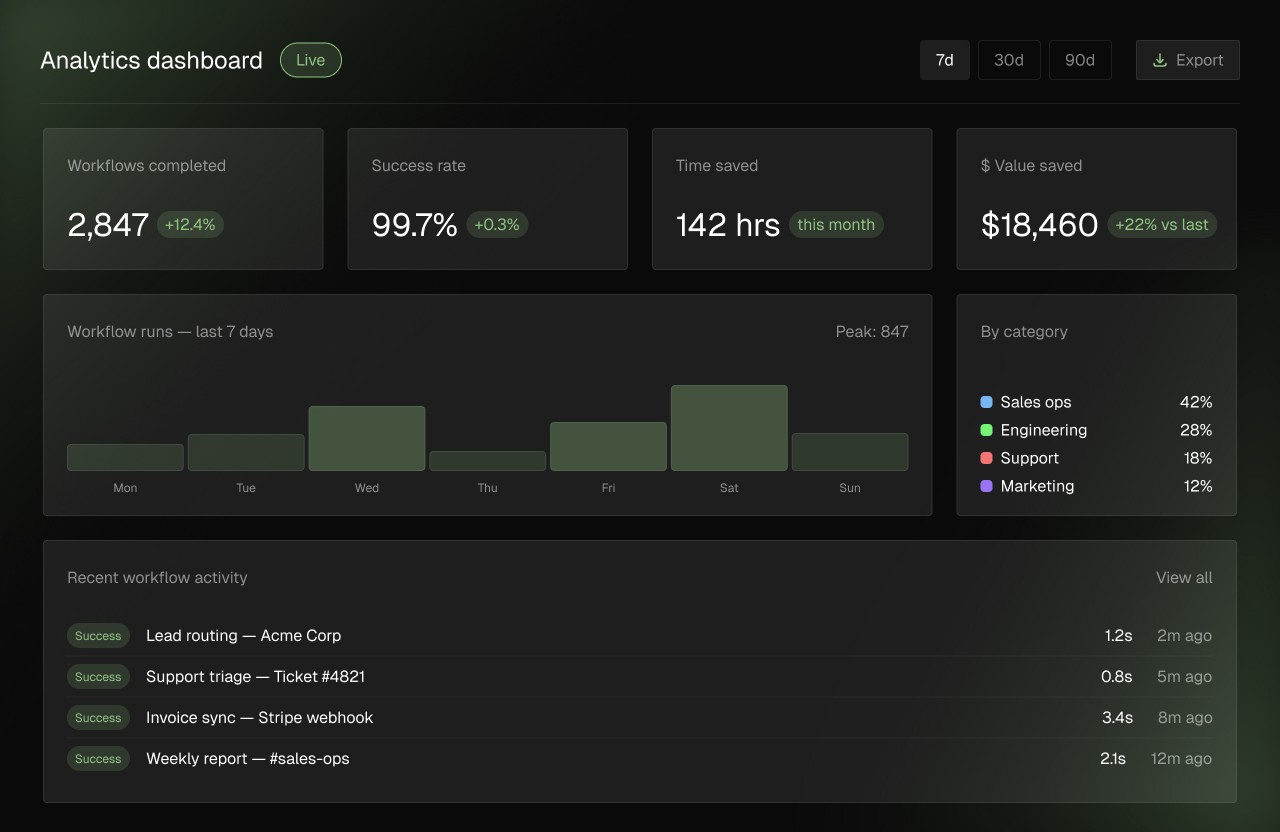1280x832 pixels.
Task: Select the Sunday bar in chart
Action: (850, 452)
